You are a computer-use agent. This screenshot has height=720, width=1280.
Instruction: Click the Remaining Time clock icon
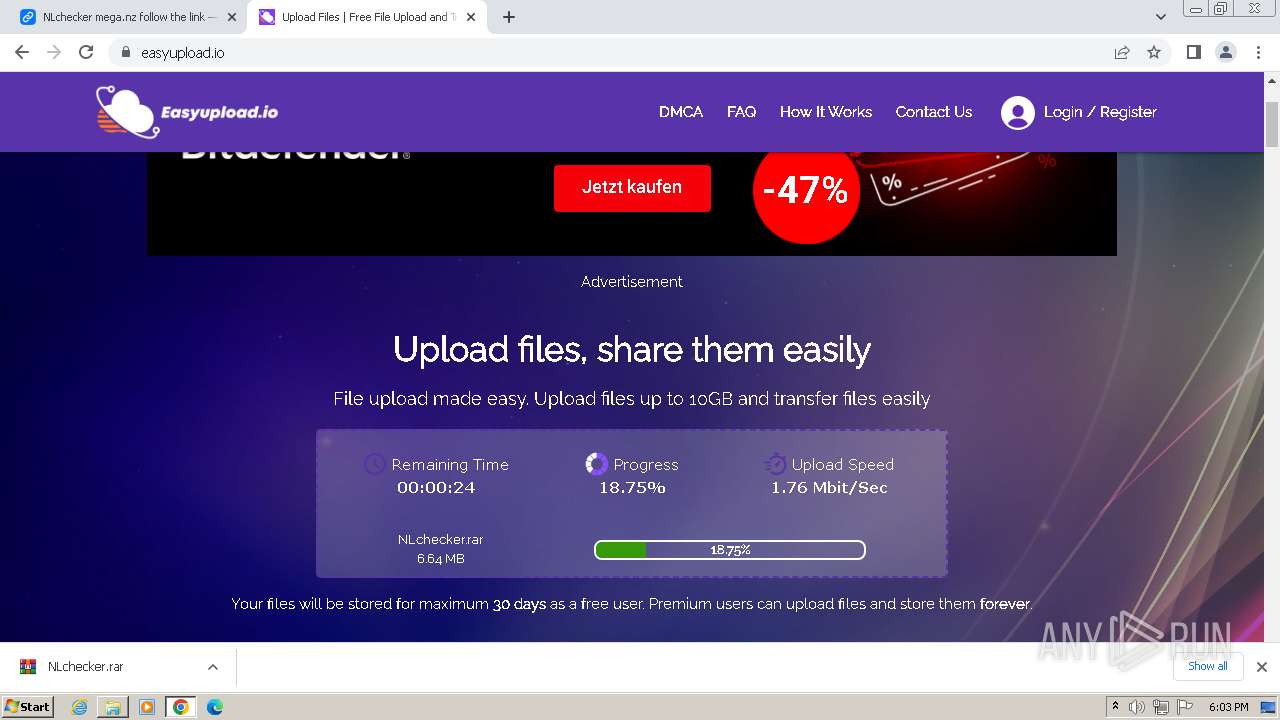pyautogui.click(x=374, y=464)
